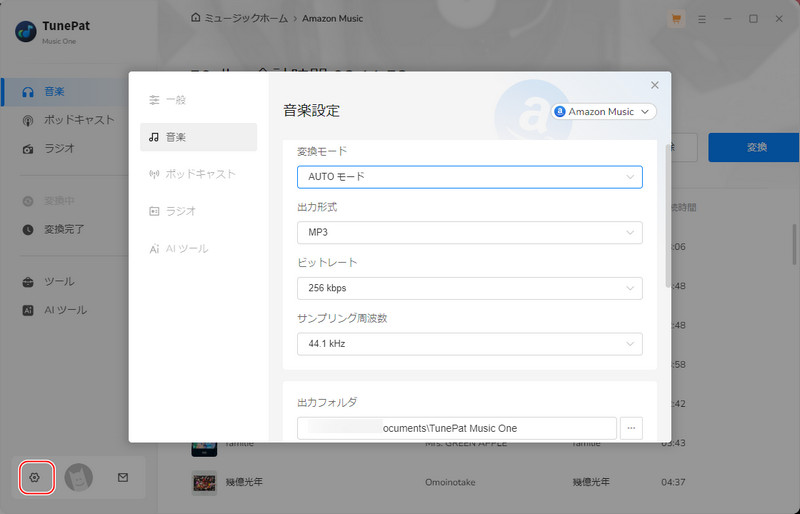Click the 幾億光年 song title

tap(244, 482)
